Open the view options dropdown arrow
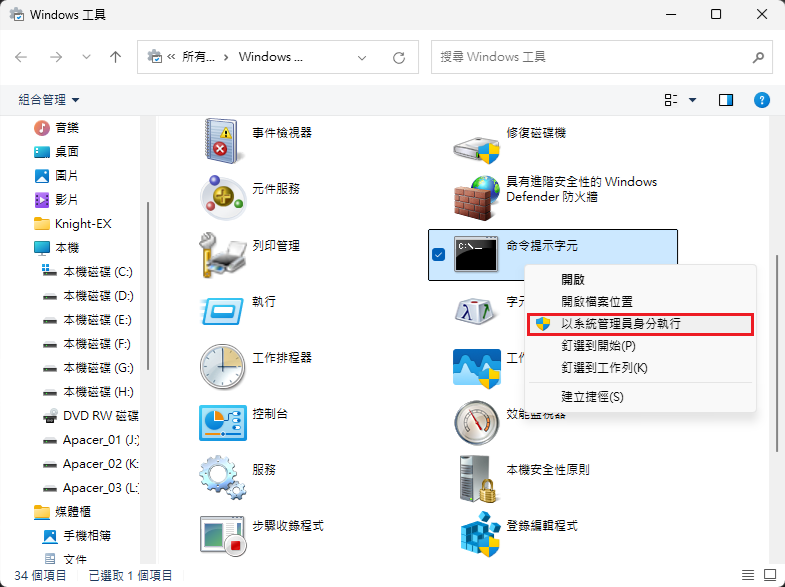785x587 pixels. pyautogui.click(x=692, y=100)
